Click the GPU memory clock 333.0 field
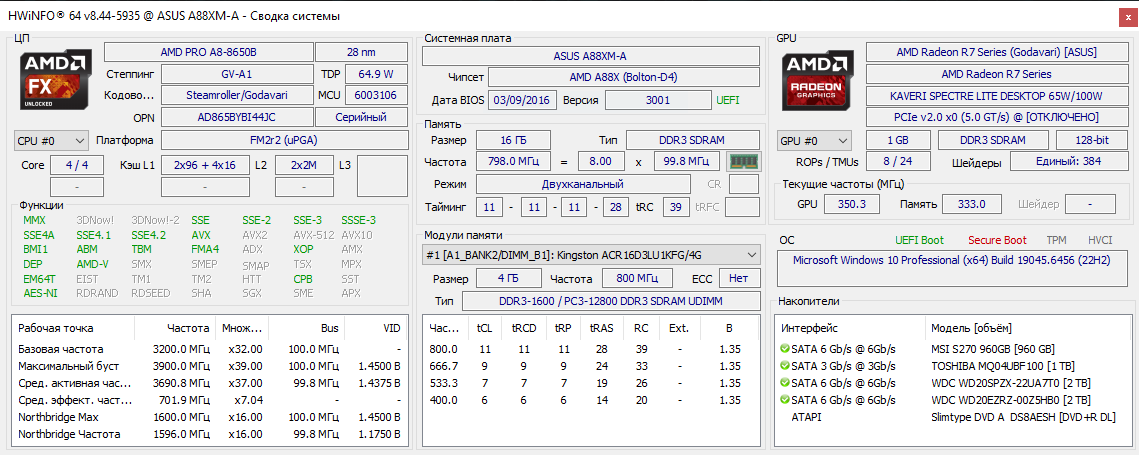Screen dimensions: 1139x455 pos(970,204)
